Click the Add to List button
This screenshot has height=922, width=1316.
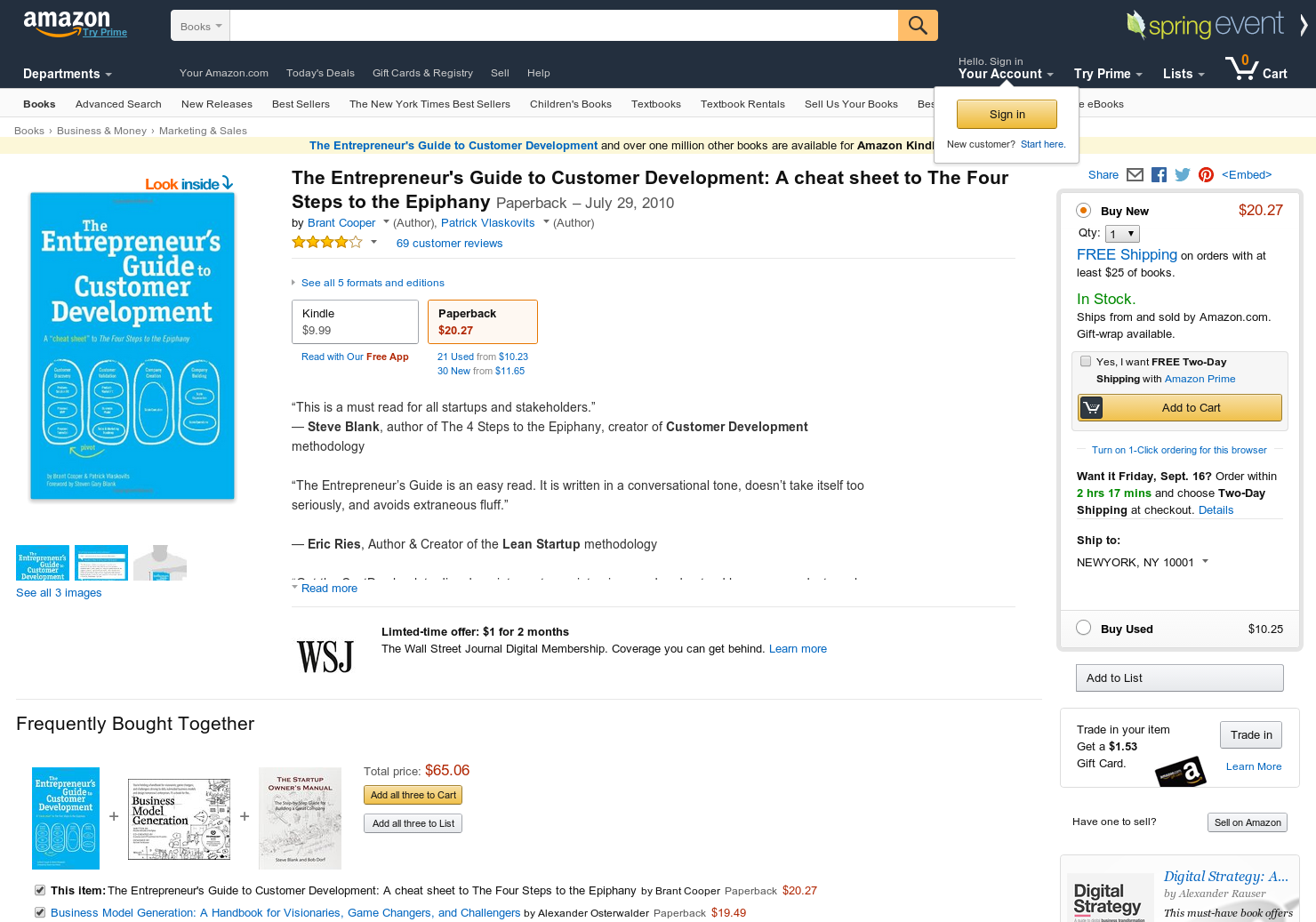coord(1180,677)
